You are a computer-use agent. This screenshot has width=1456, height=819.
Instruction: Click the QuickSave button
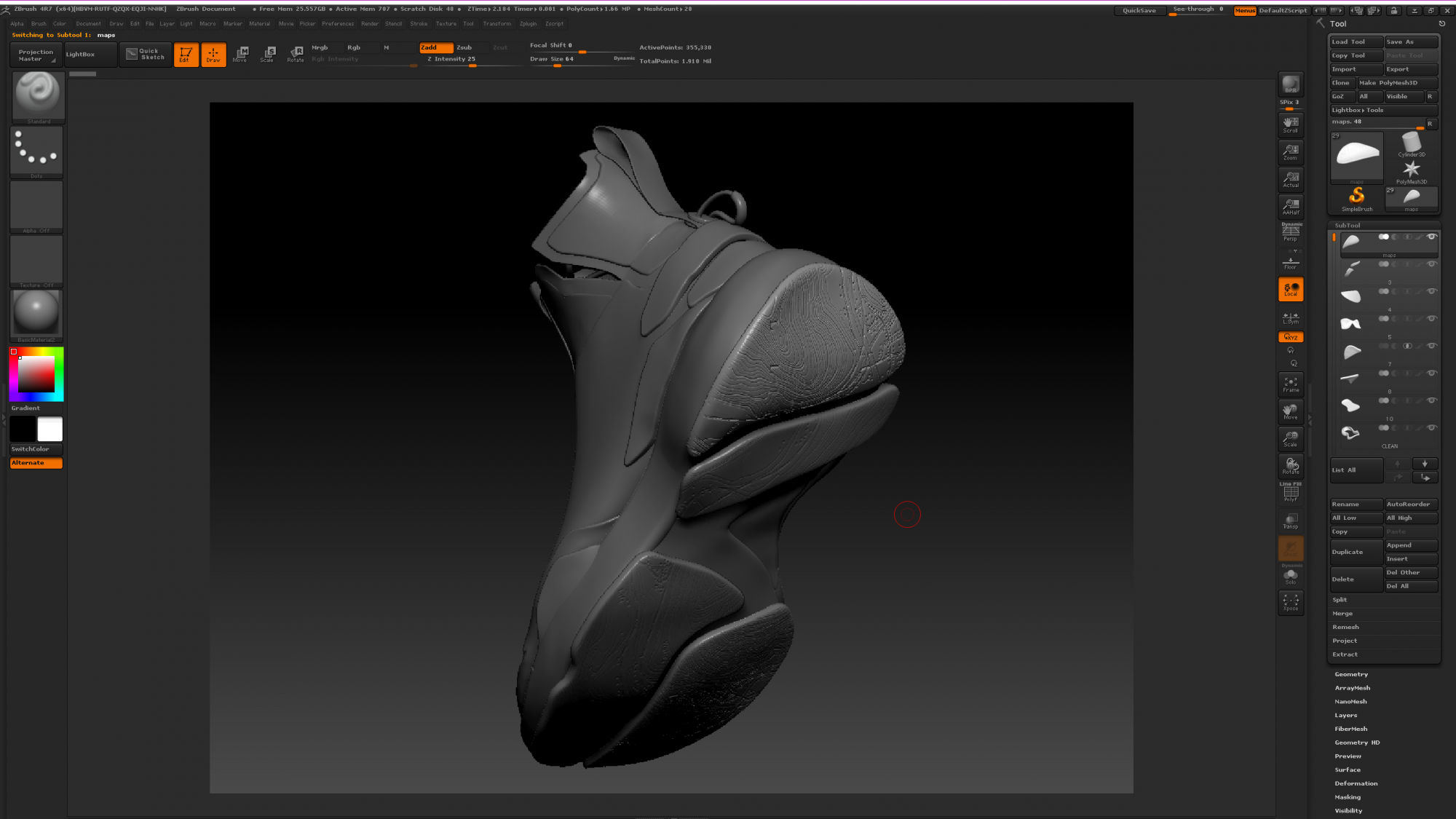pyautogui.click(x=1139, y=10)
